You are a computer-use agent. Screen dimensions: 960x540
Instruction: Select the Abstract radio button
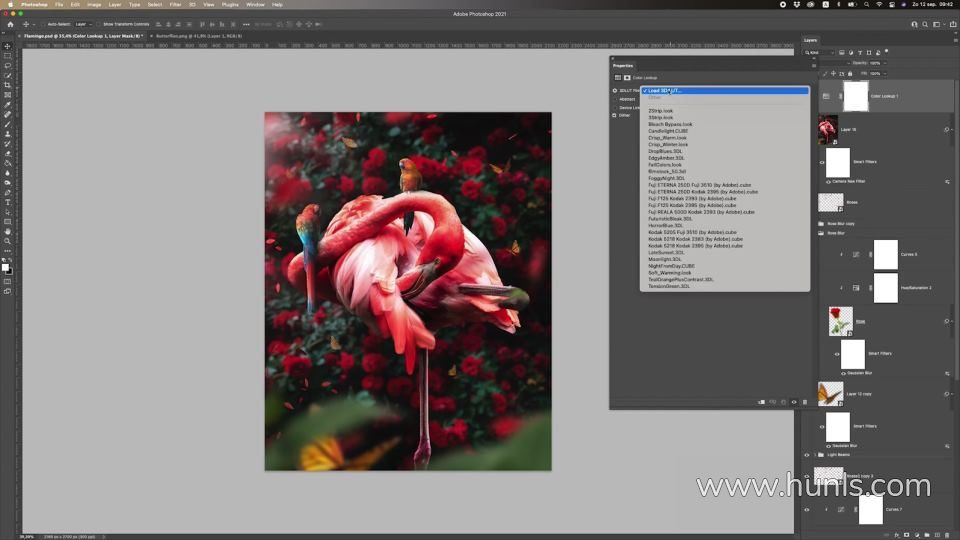616,99
